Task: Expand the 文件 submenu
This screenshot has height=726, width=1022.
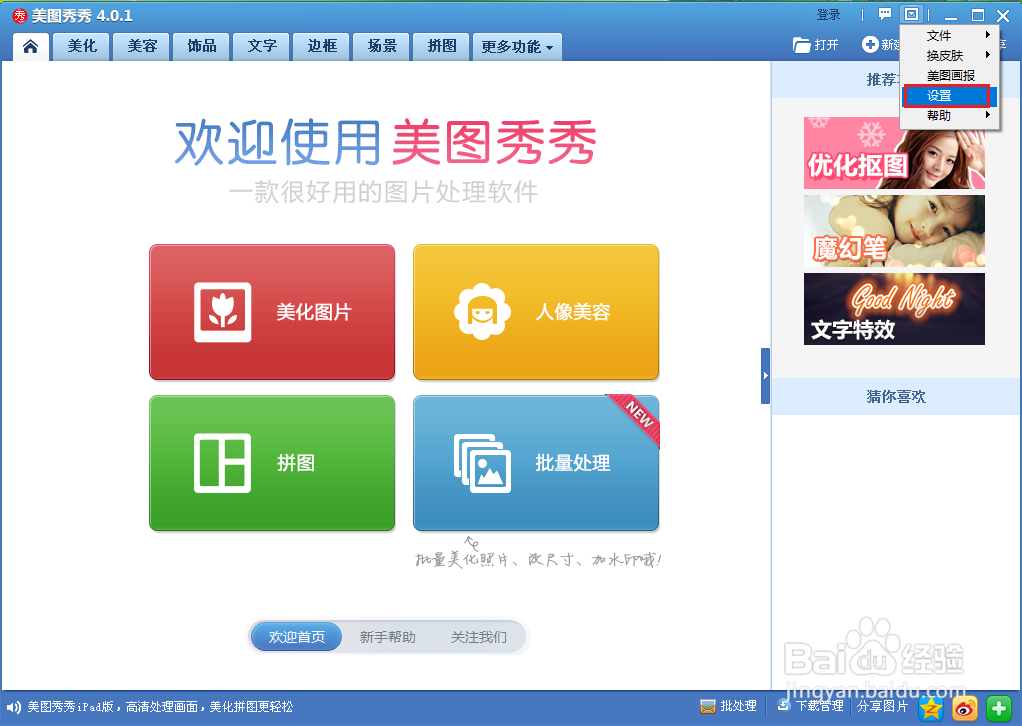Action: (950, 35)
